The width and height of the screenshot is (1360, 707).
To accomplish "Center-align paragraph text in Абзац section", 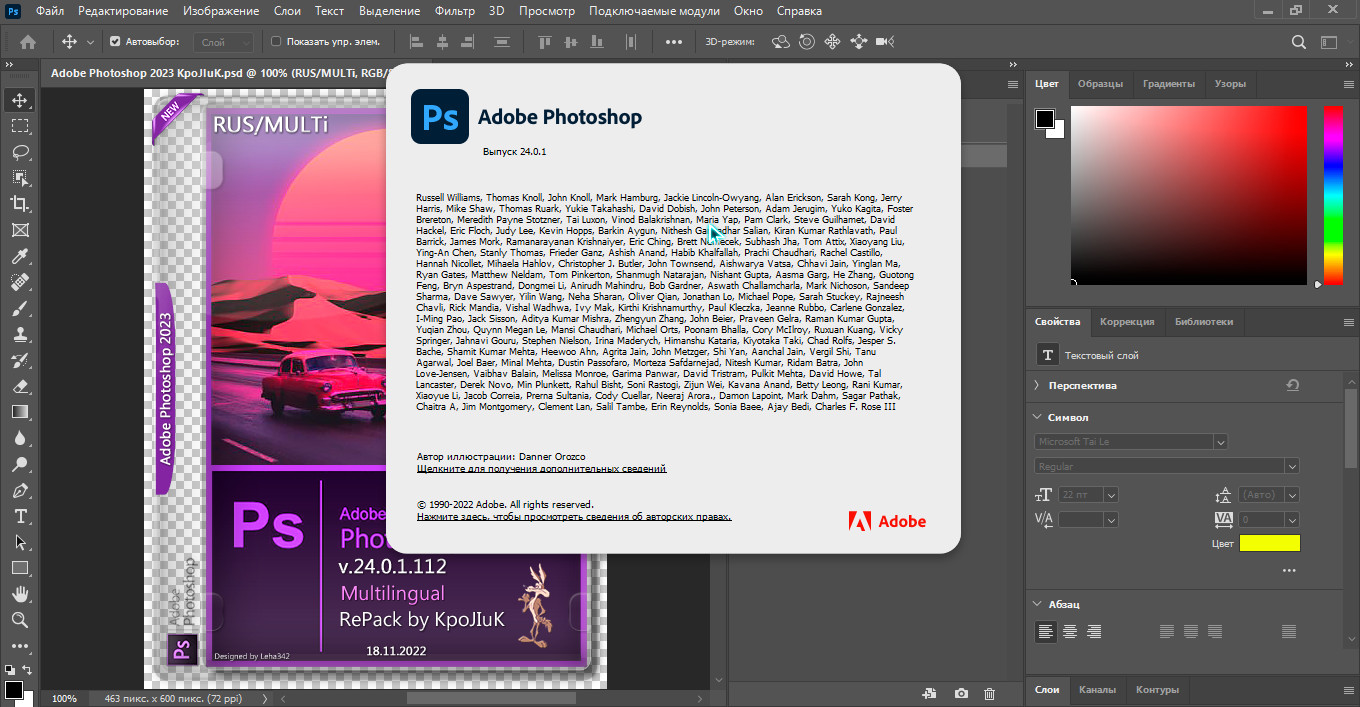I will pos(1070,631).
